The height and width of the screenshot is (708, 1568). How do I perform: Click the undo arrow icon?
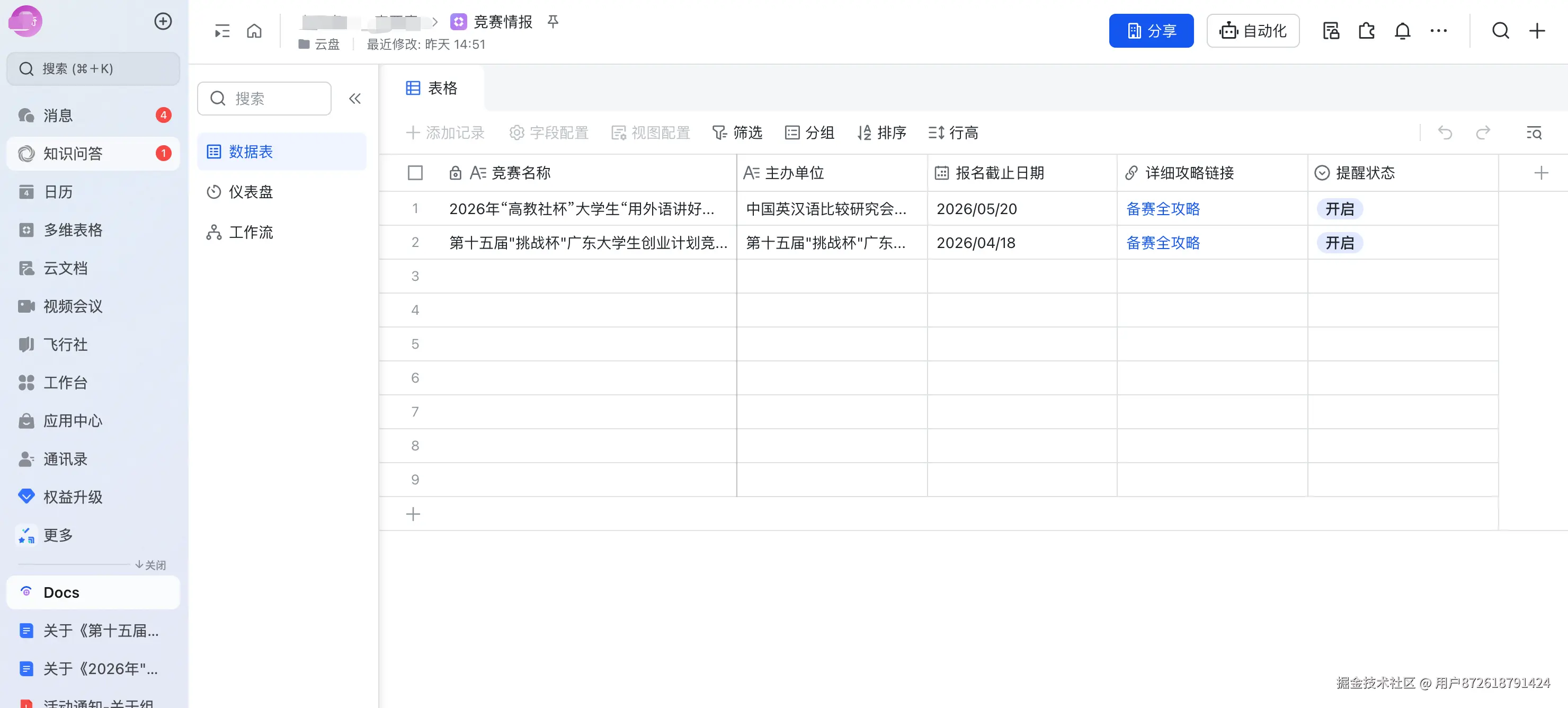(1445, 132)
